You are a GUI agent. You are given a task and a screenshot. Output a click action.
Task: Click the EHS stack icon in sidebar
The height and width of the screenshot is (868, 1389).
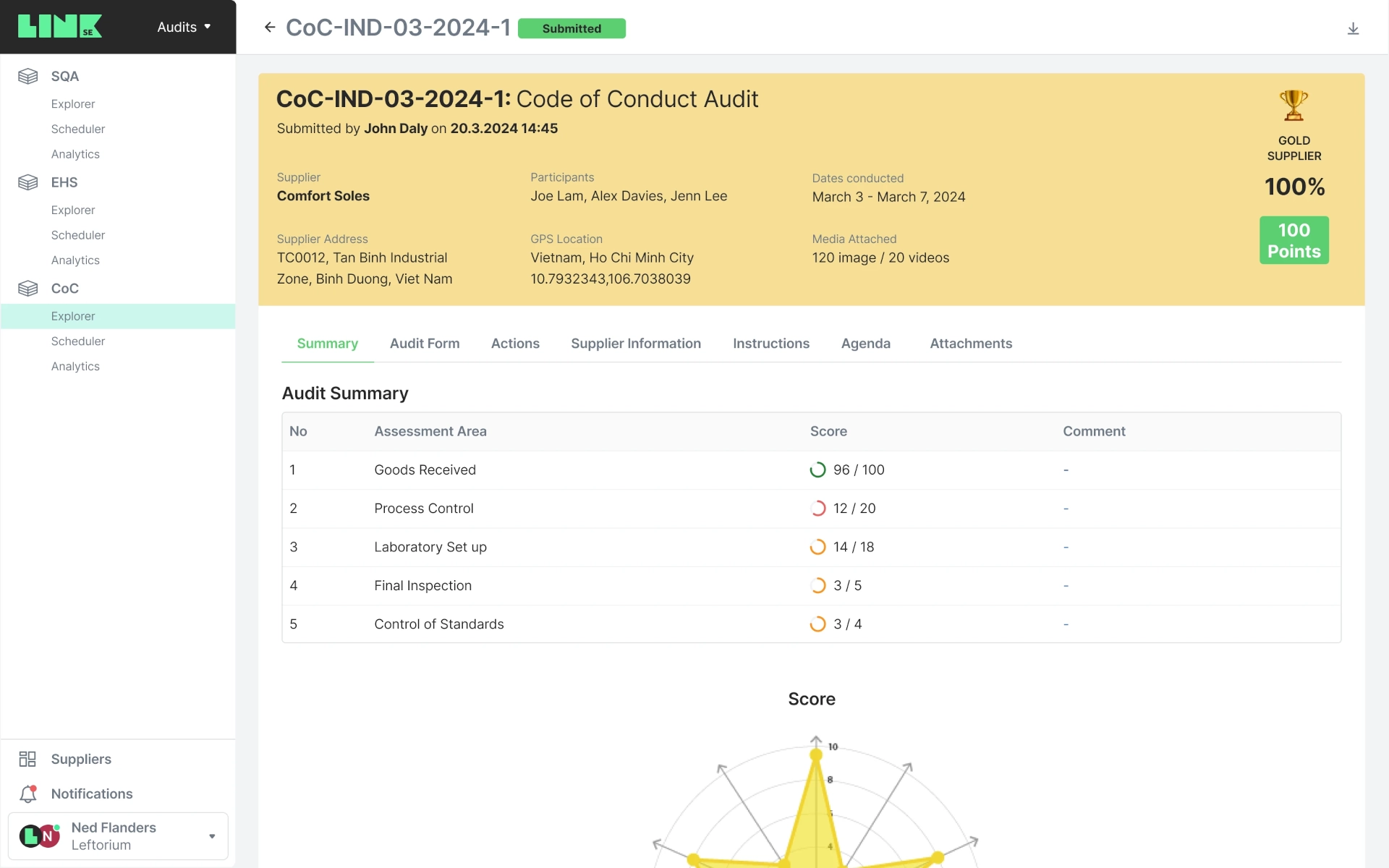coord(28,182)
